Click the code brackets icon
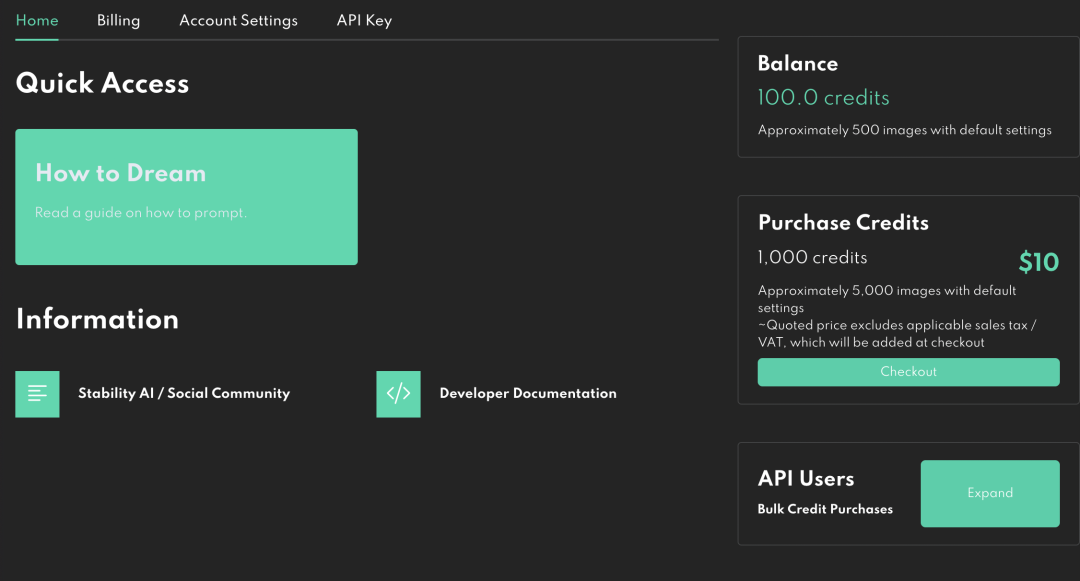This screenshot has height=581, width=1080. (x=398, y=394)
